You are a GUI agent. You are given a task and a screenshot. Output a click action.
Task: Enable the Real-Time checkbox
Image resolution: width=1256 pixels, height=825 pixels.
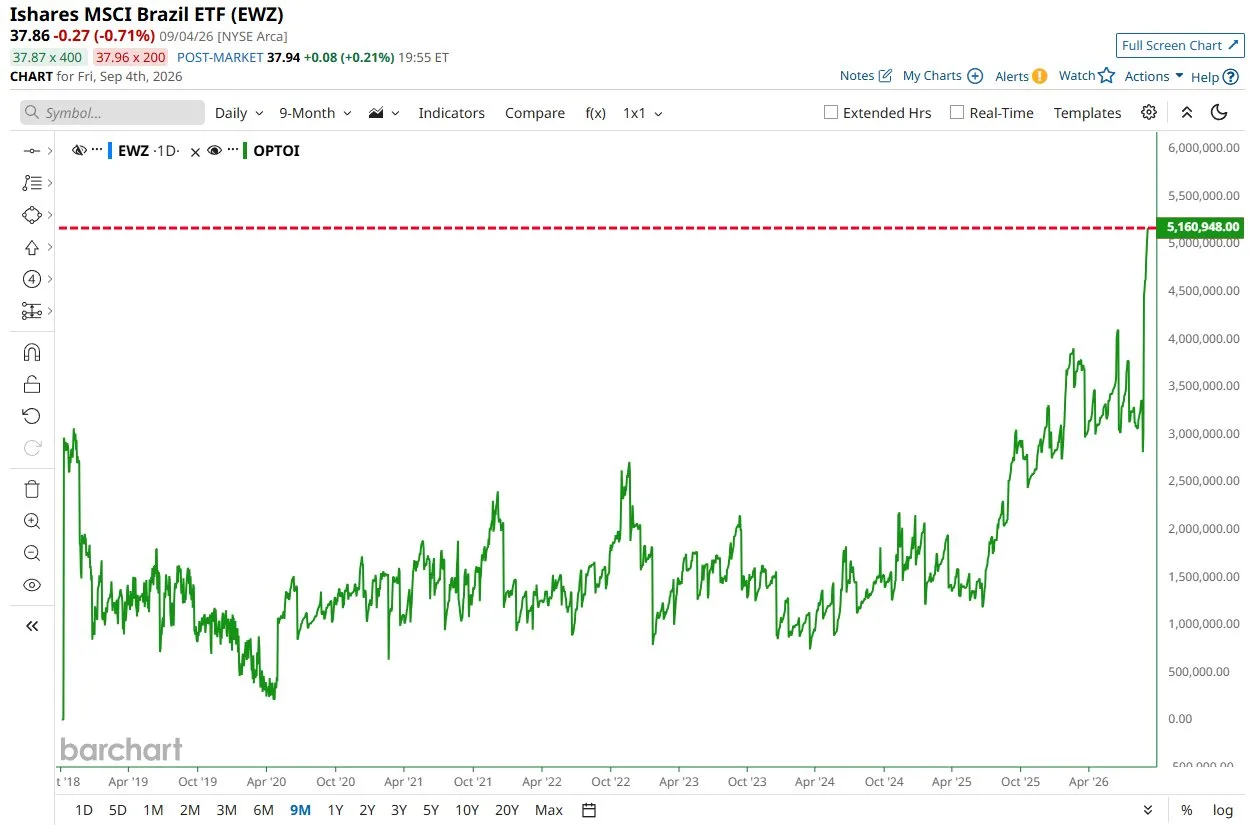tap(957, 112)
